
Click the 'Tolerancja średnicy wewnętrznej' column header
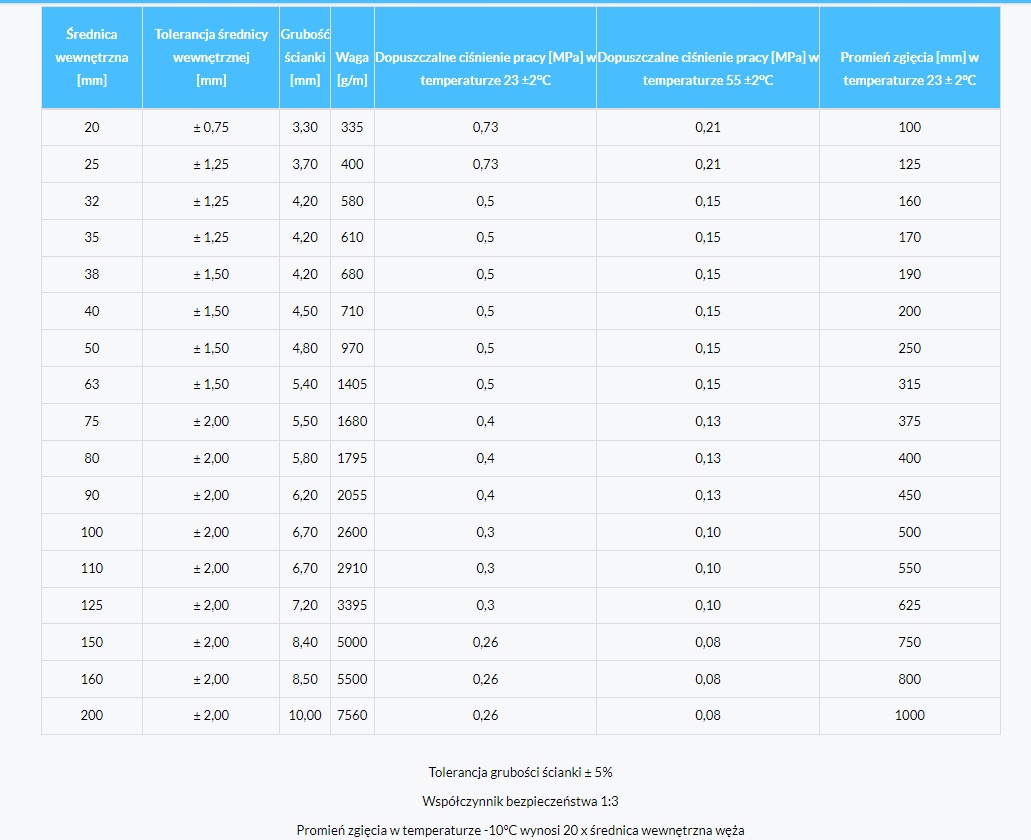(211, 57)
